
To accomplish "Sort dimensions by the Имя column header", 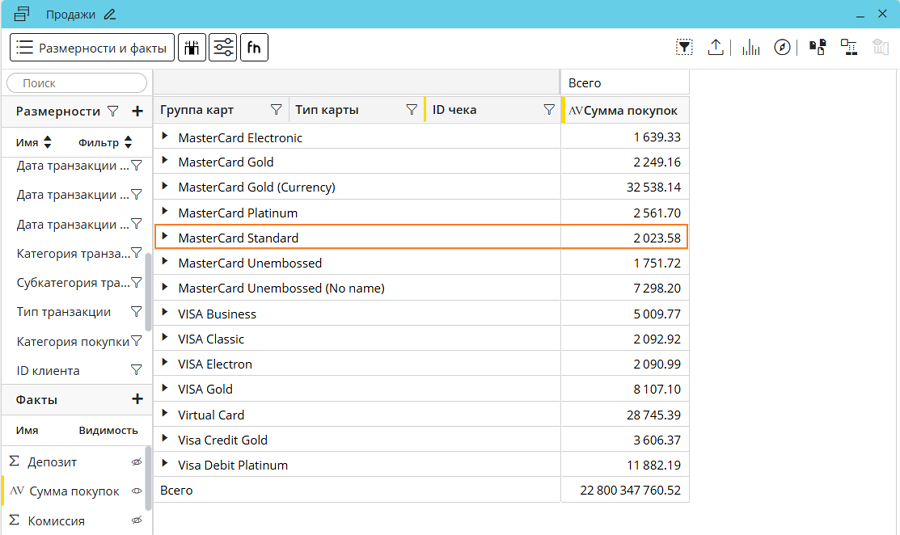I will [x=34, y=143].
